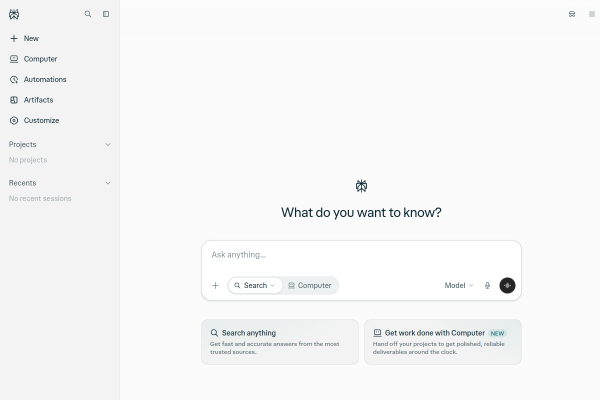Open the Search mode dropdown
600x400 pixels.
[x=255, y=285]
